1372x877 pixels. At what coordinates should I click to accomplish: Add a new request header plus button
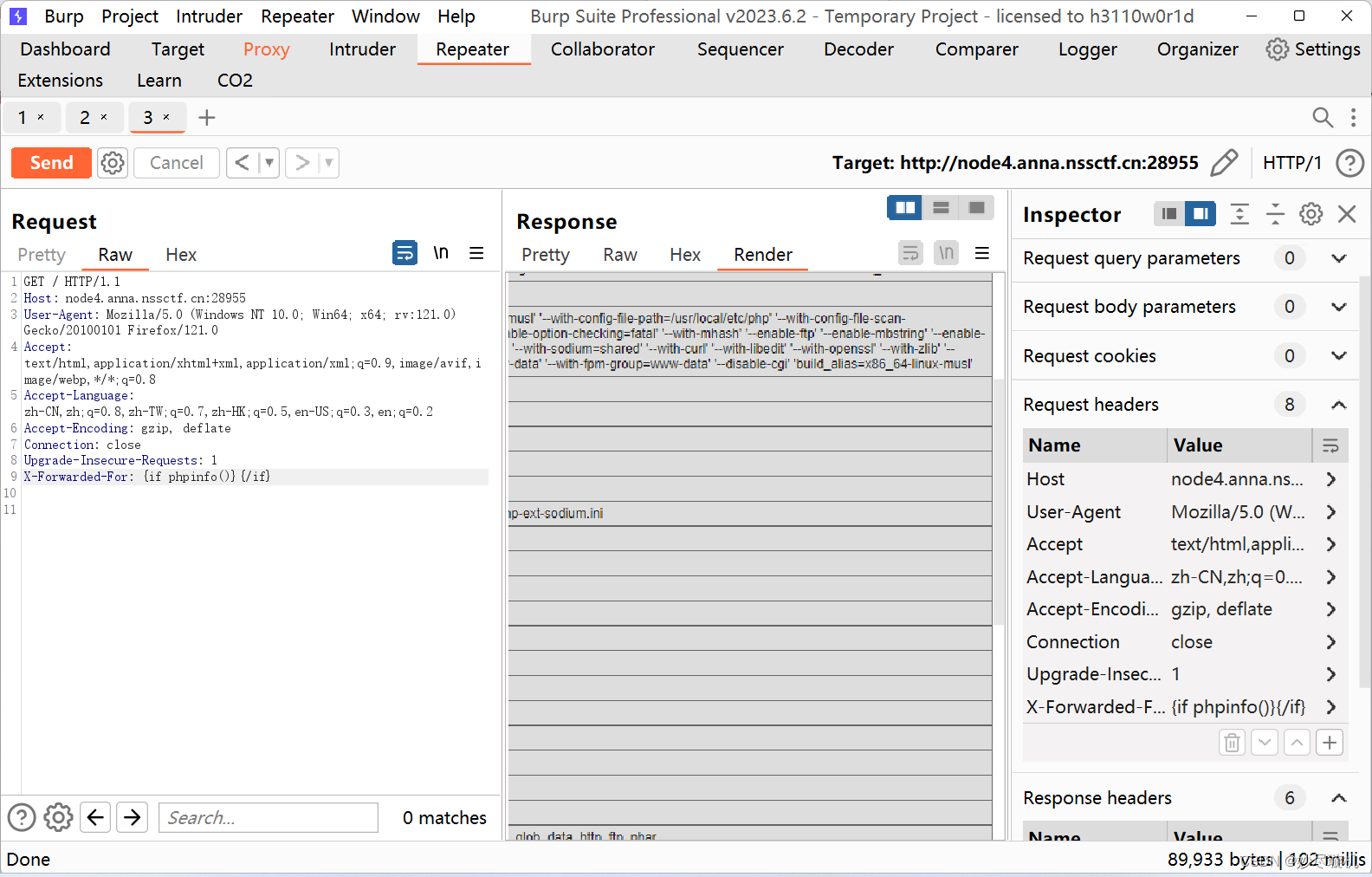pyautogui.click(x=1330, y=743)
